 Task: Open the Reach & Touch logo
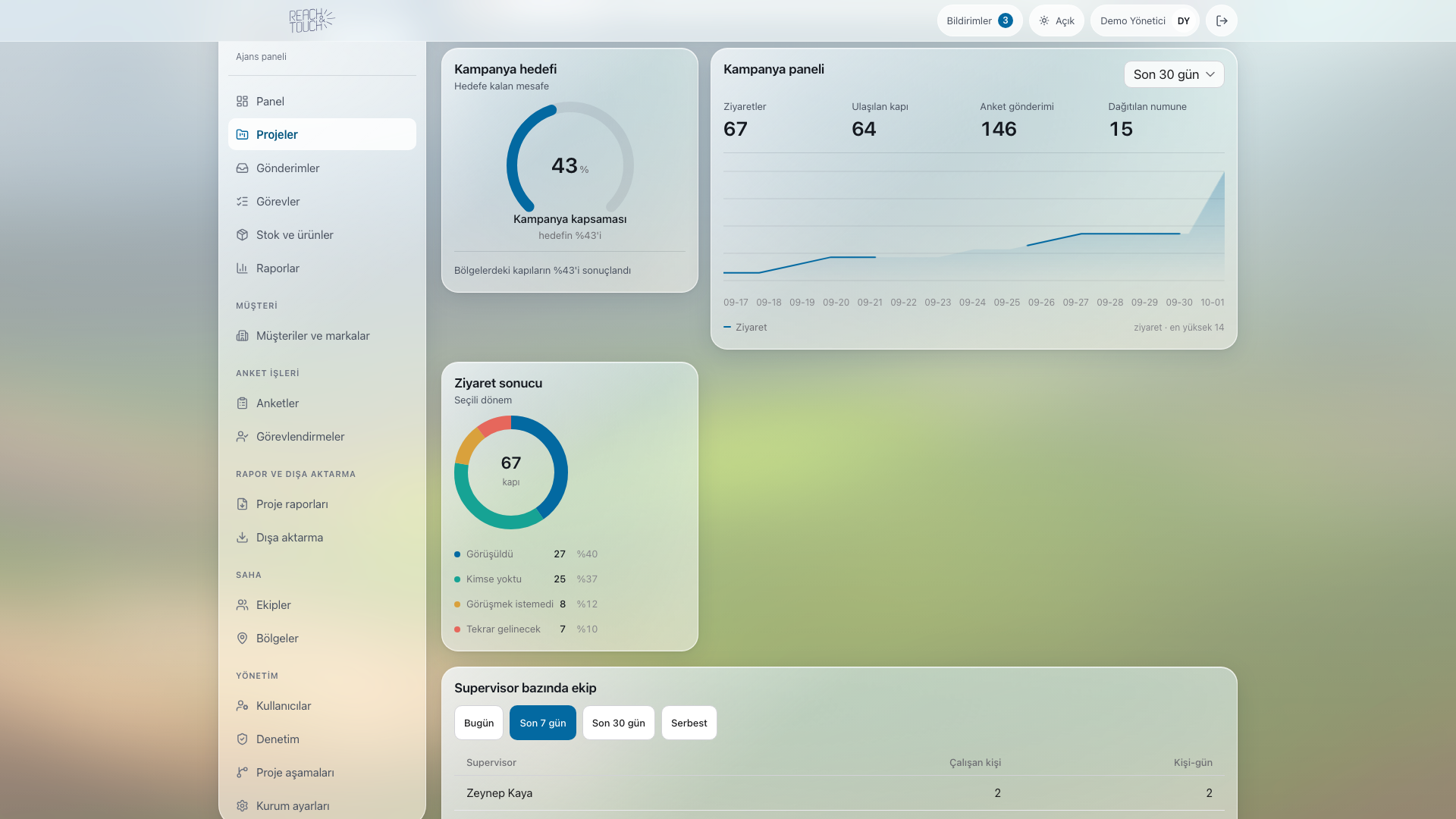pos(312,20)
